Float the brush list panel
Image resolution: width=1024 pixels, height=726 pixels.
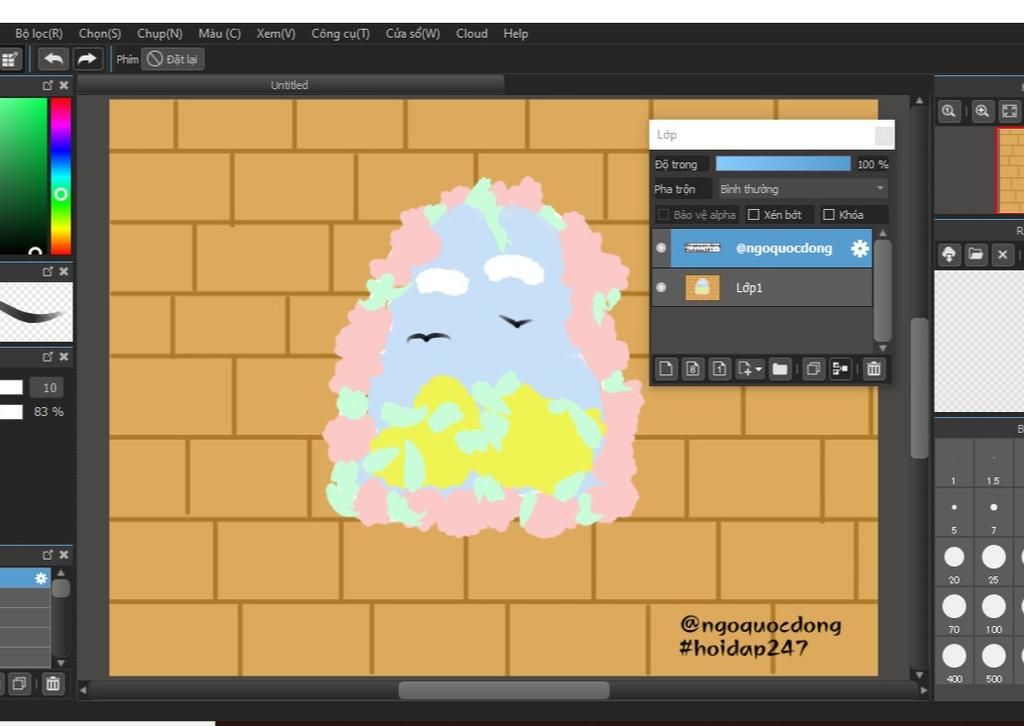pyautogui.click(x=48, y=555)
